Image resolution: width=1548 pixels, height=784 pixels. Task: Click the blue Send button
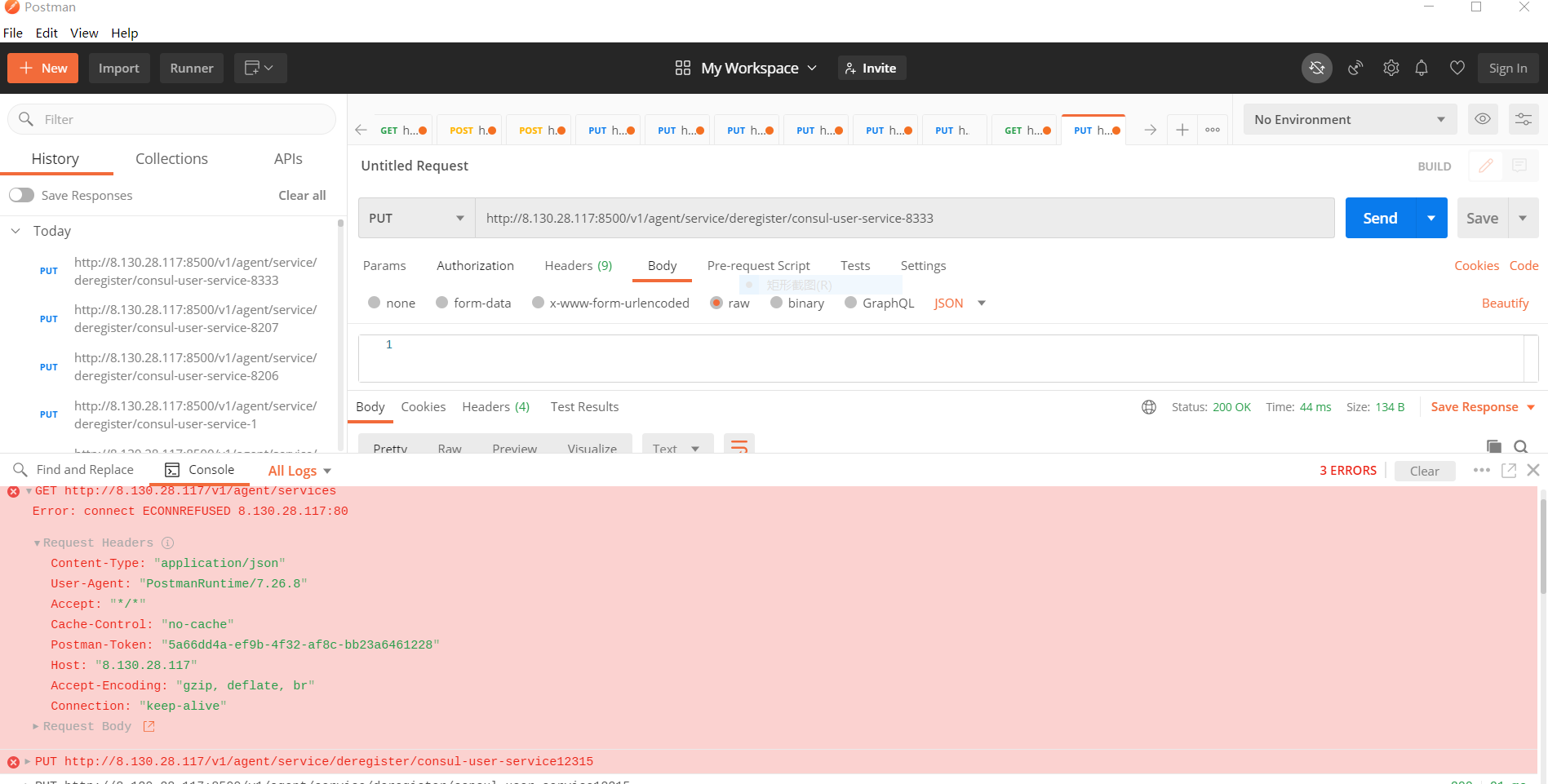point(1380,218)
